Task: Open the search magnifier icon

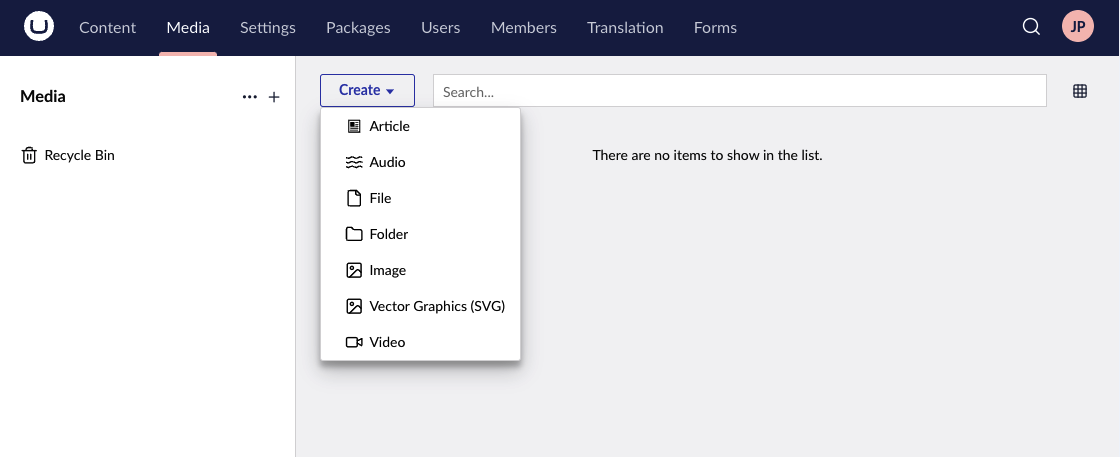Action: tap(1031, 27)
